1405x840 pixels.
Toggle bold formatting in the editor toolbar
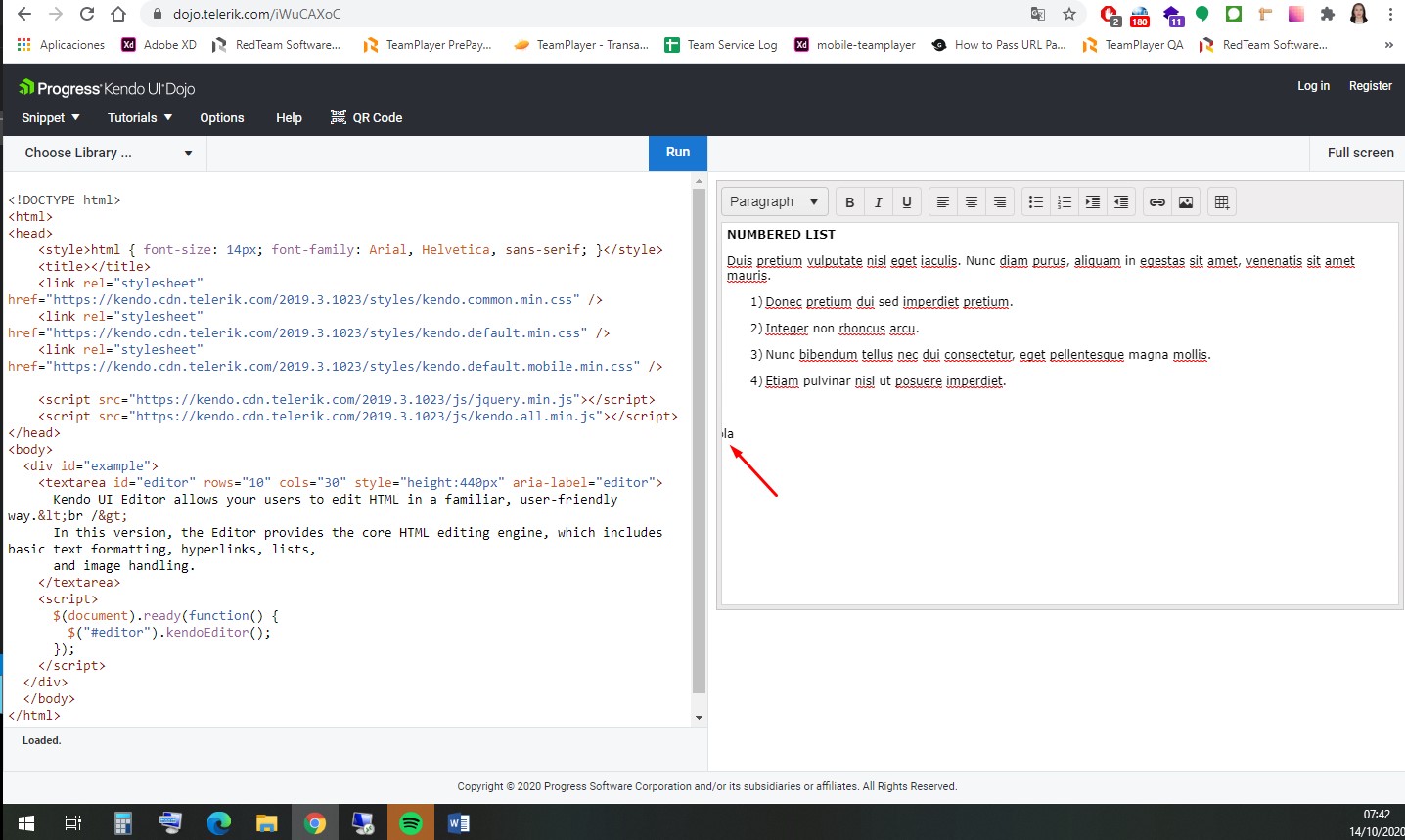[x=849, y=202]
